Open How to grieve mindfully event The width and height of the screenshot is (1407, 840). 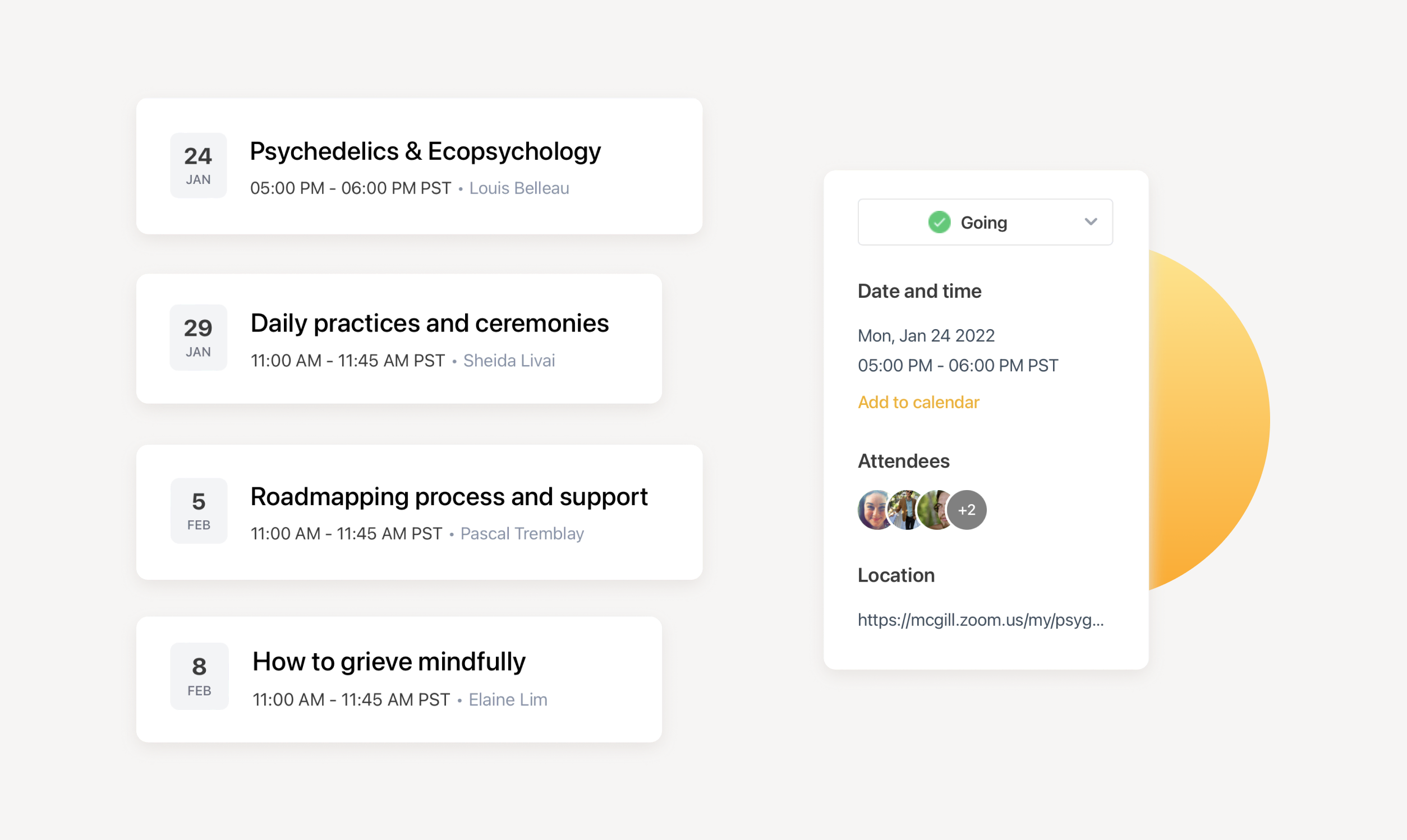tap(389, 662)
